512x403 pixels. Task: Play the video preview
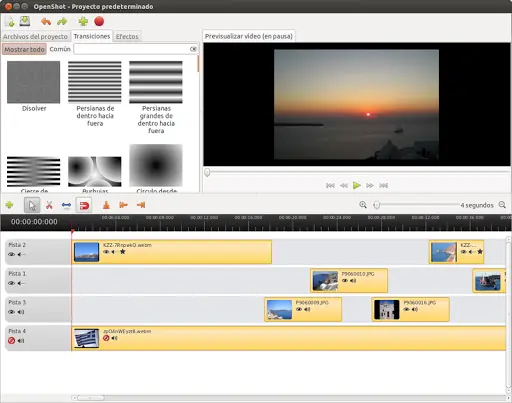(x=357, y=185)
